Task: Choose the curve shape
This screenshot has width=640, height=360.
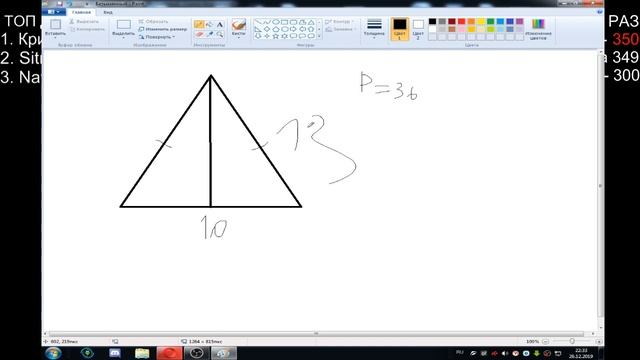Action: [x=267, y=22]
